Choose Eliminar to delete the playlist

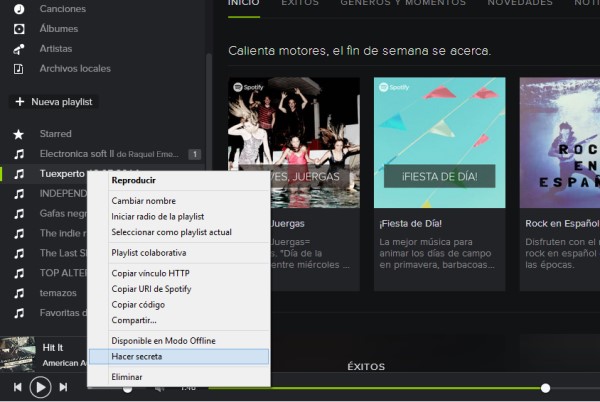(179, 377)
